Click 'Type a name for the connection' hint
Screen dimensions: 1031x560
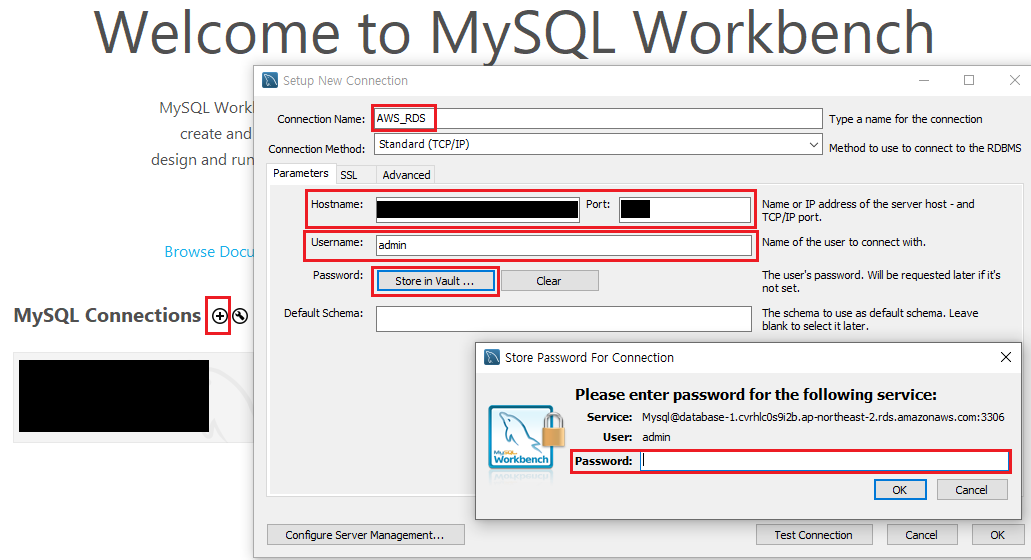(x=905, y=119)
